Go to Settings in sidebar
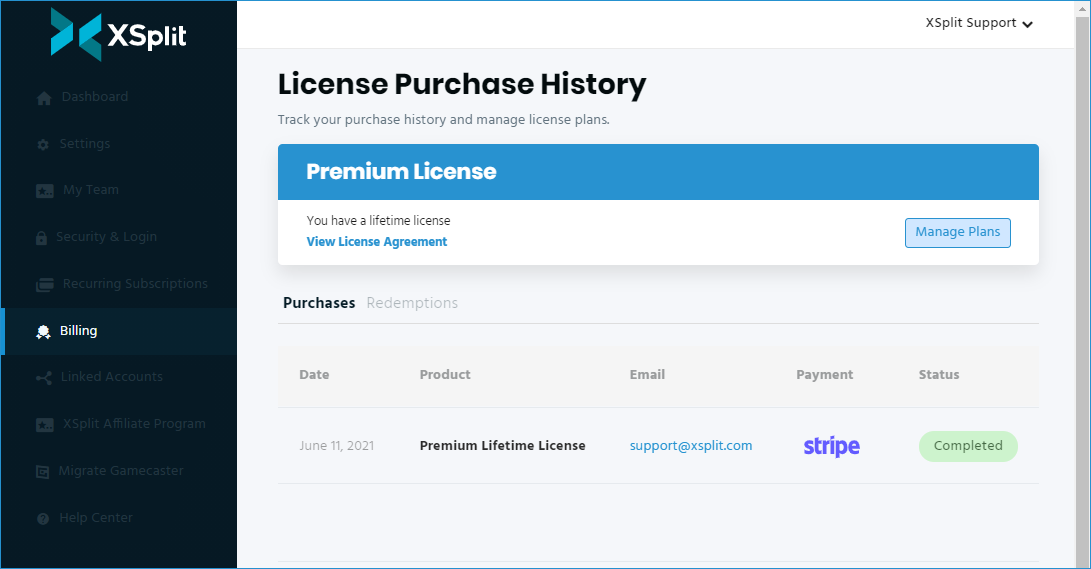The height and width of the screenshot is (569, 1091). [85, 143]
